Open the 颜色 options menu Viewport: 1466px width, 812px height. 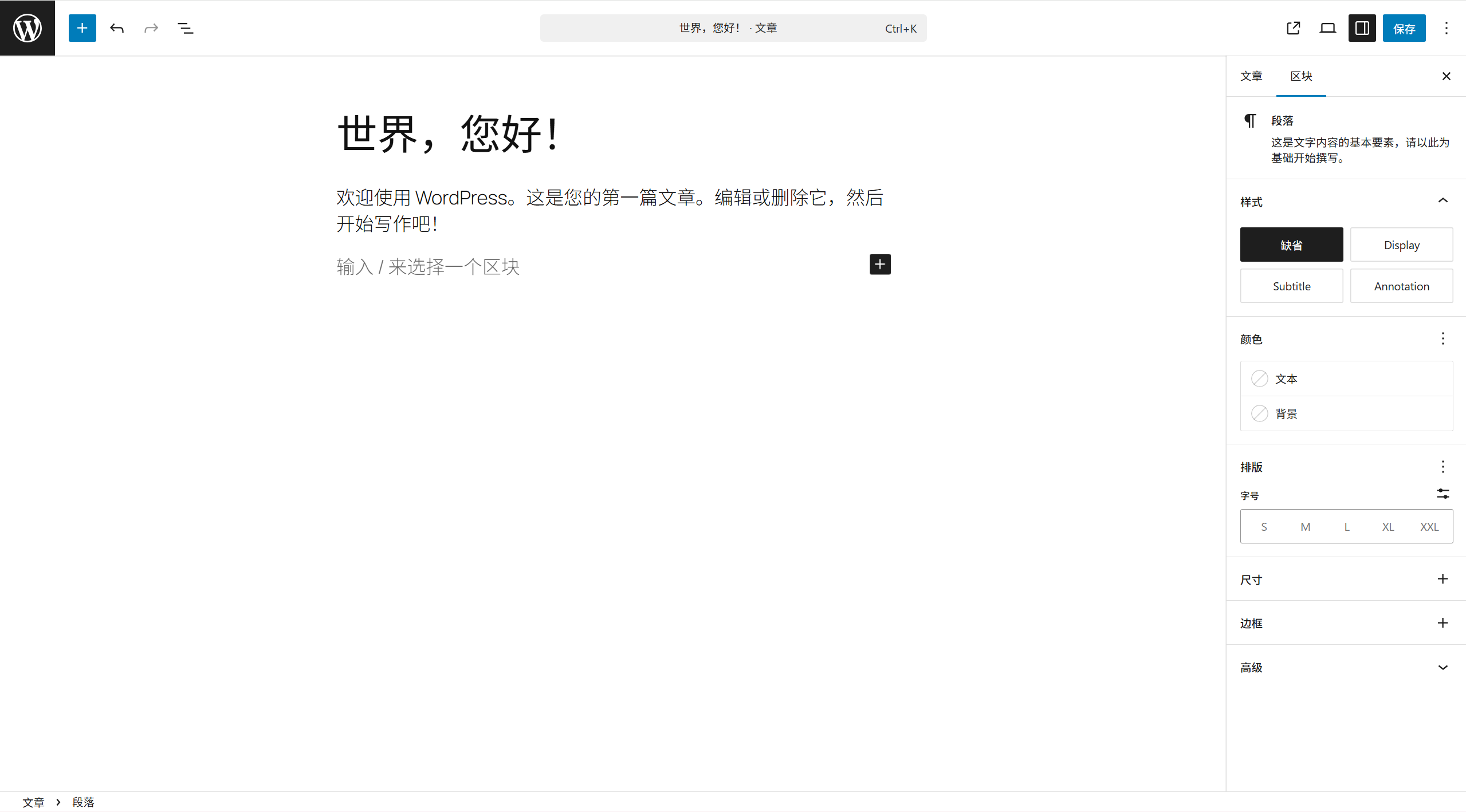click(x=1442, y=338)
